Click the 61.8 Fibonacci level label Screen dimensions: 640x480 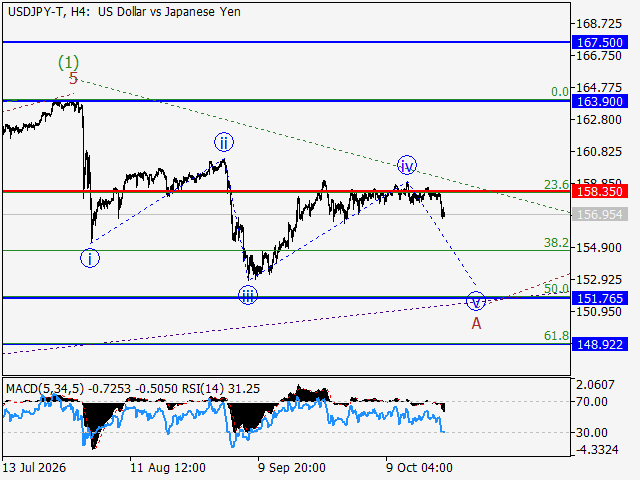(556, 336)
